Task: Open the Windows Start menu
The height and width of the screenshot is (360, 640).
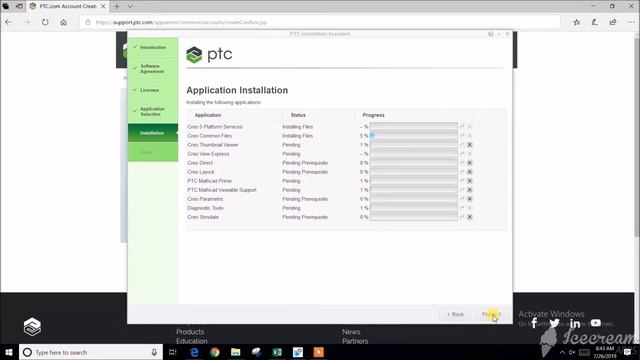Action: click(9, 352)
